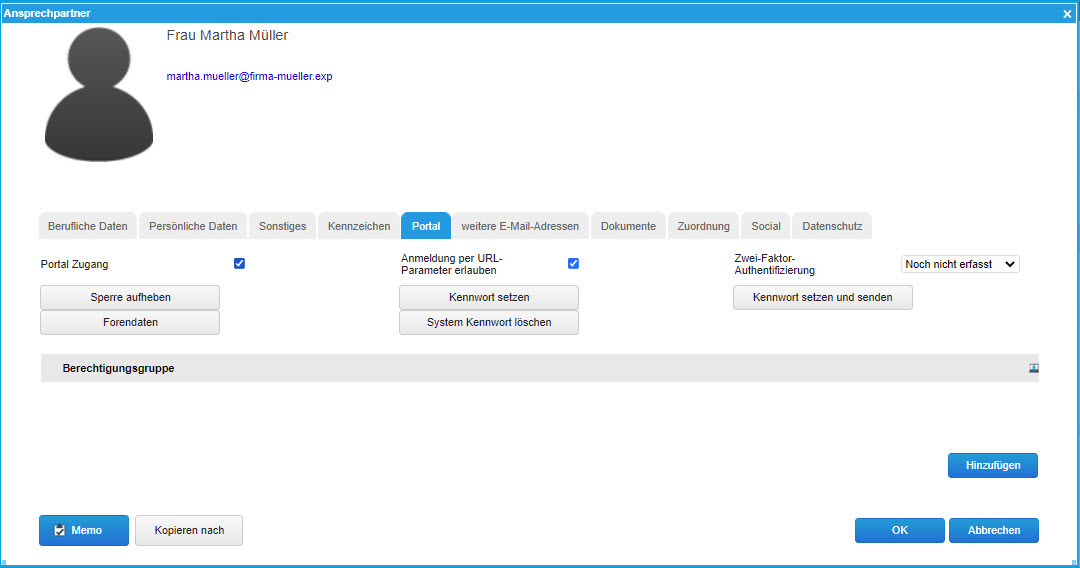1080x568 pixels.
Task: Click the name Frau Martha Müller
Action: (x=227, y=35)
